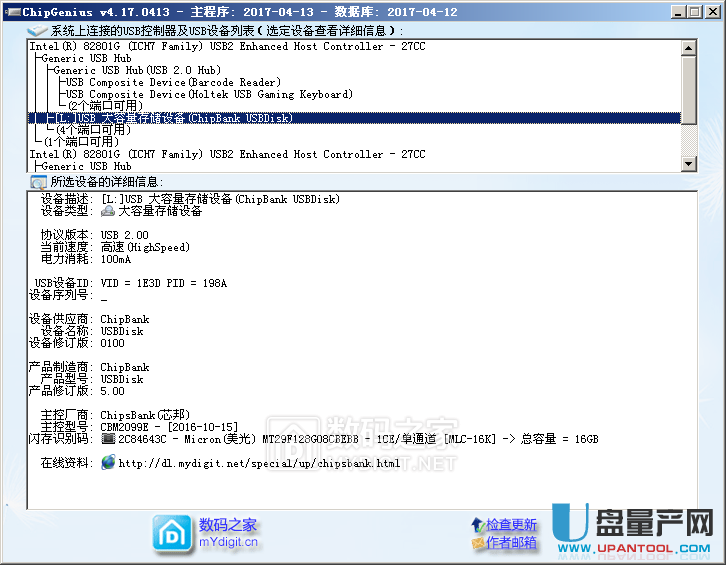
Task: Click the dropdown arrow icon above device list
Action: tap(38, 31)
